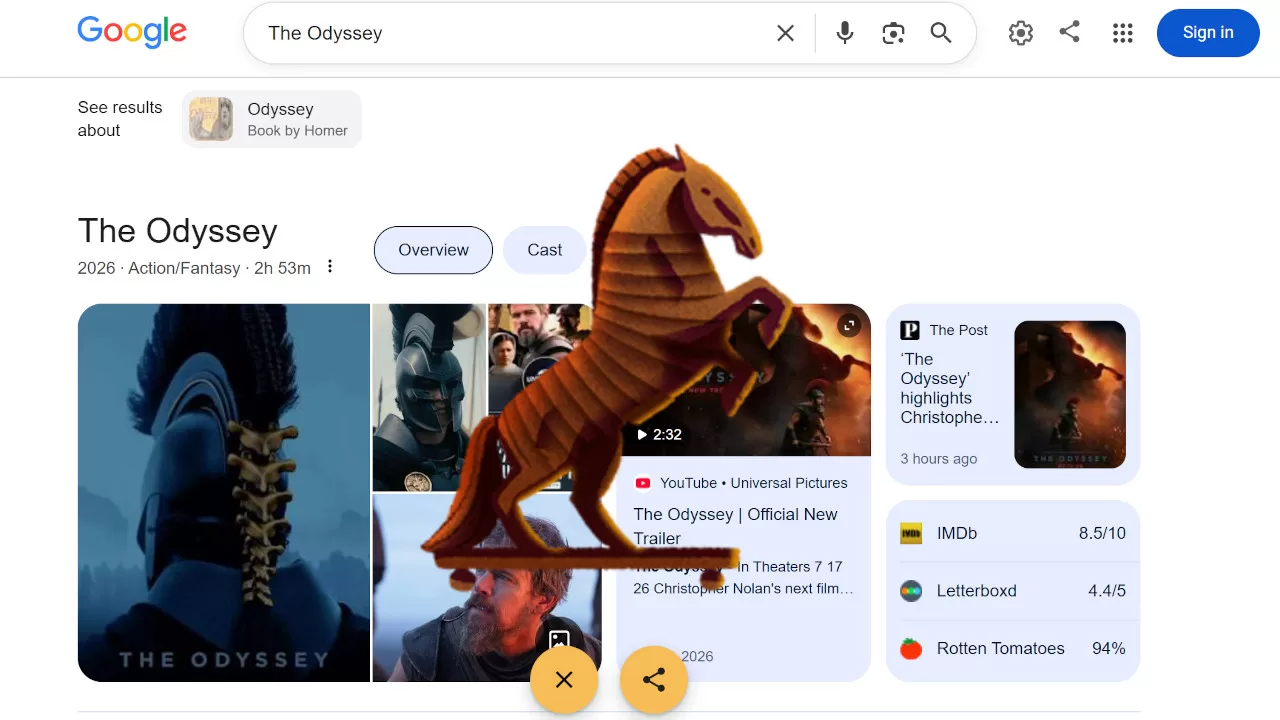
Task: Click 'YouTube • Universal Pictures' source text
Action: (x=754, y=483)
